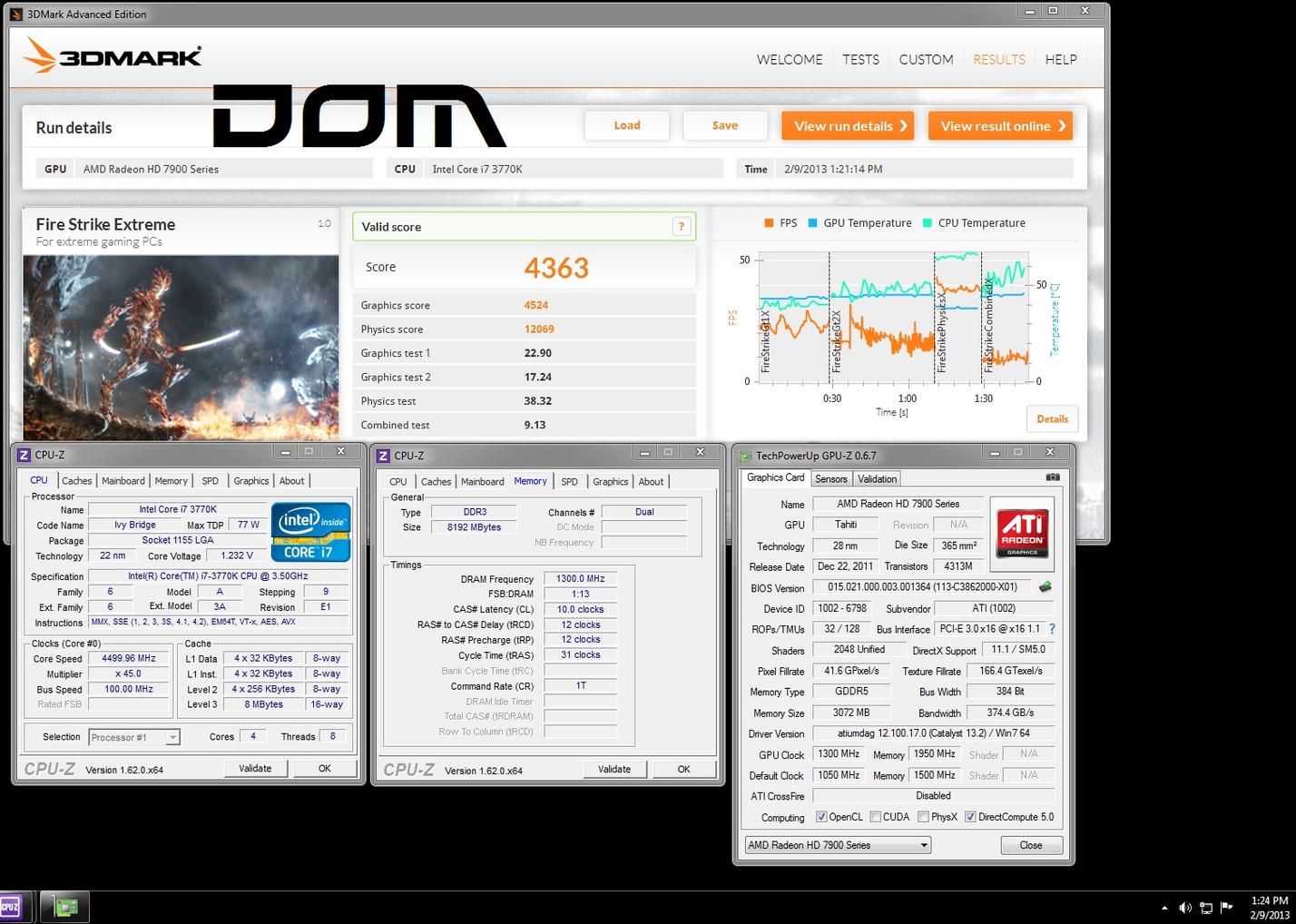The image size is (1296, 924).
Task: Click the Close button in GPU-Z
Action: click(x=1031, y=845)
